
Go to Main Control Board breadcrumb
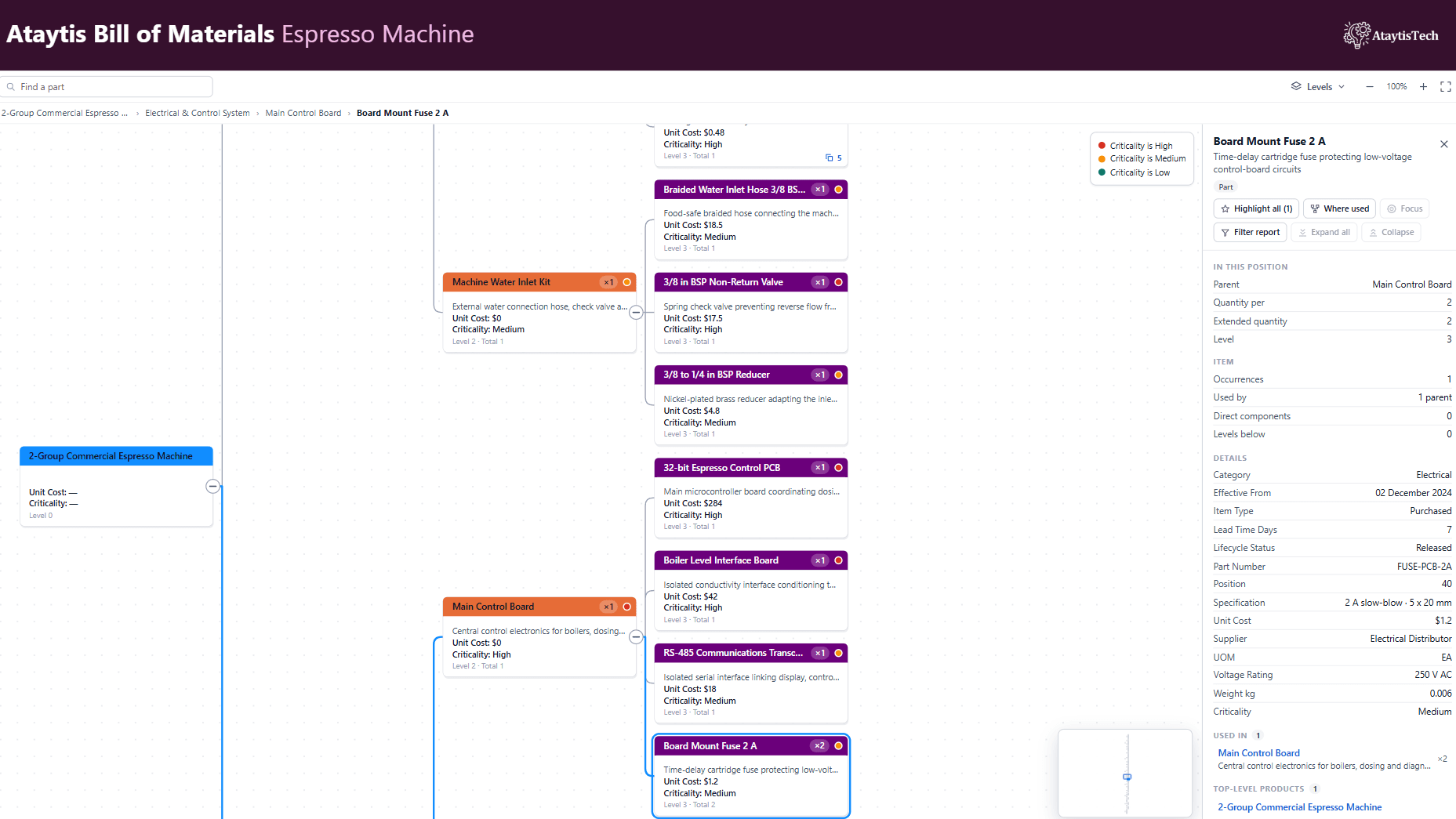coord(303,113)
